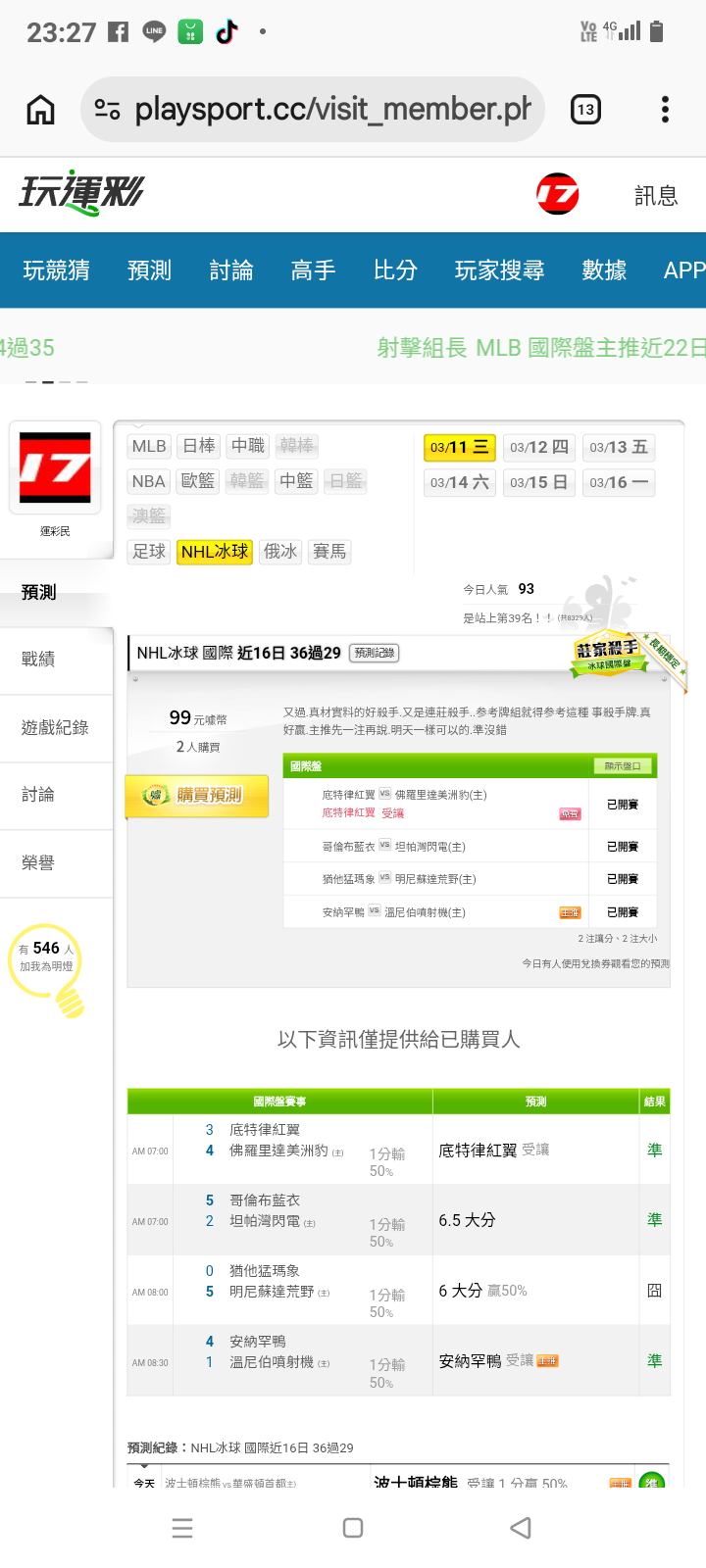Tap the browser home icon
Image resolution: width=706 pixels, height=1568 pixels.
(x=40, y=110)
